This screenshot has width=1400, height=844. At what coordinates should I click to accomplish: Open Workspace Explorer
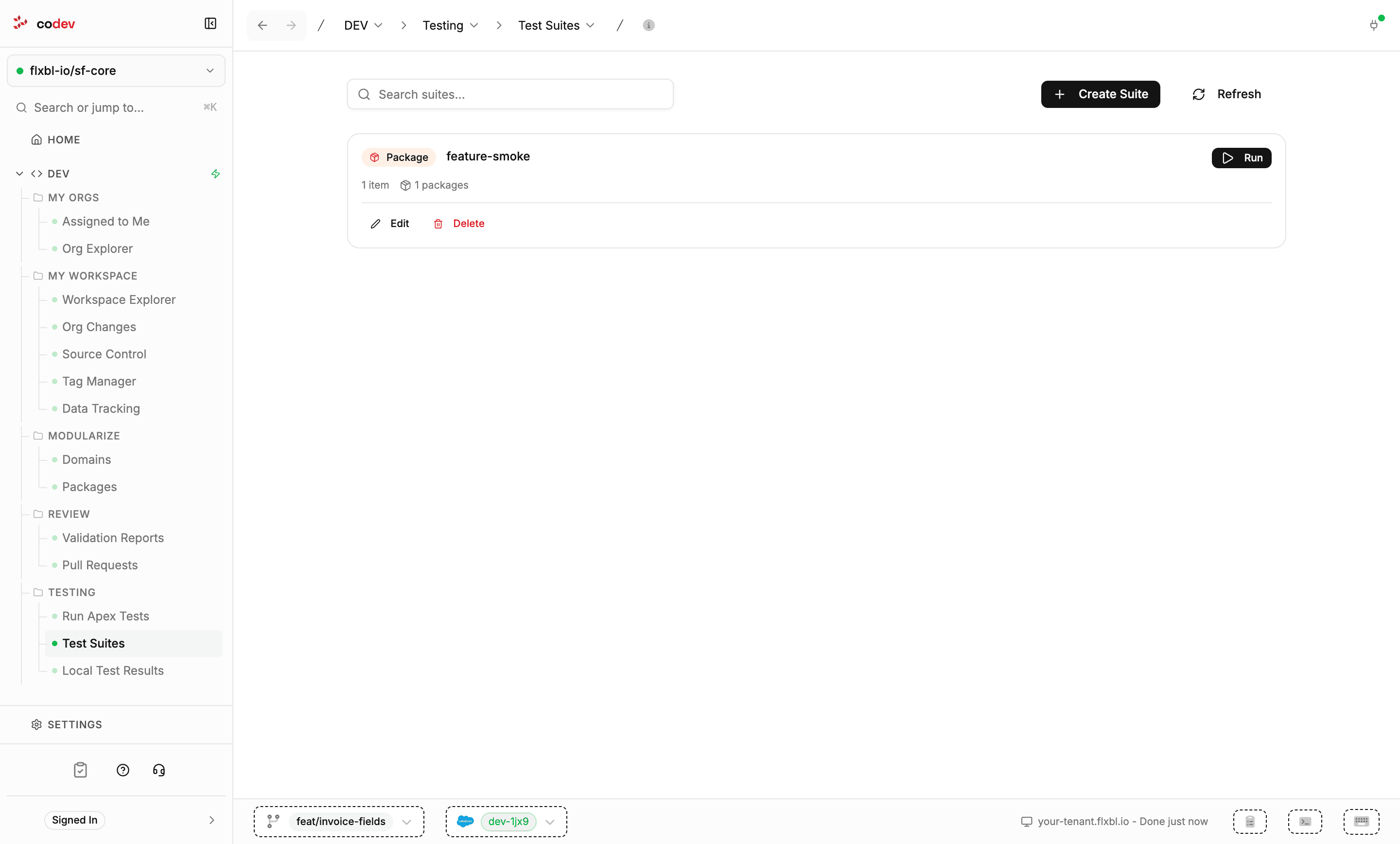119,299
